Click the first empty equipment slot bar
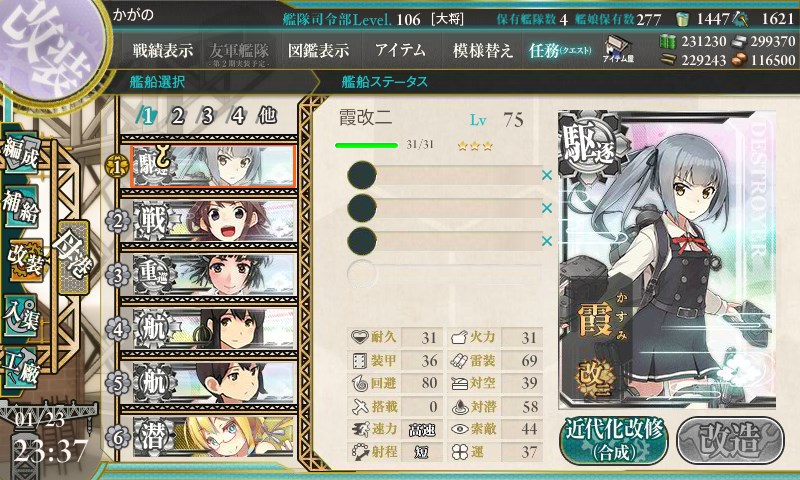 click(444, 175)
